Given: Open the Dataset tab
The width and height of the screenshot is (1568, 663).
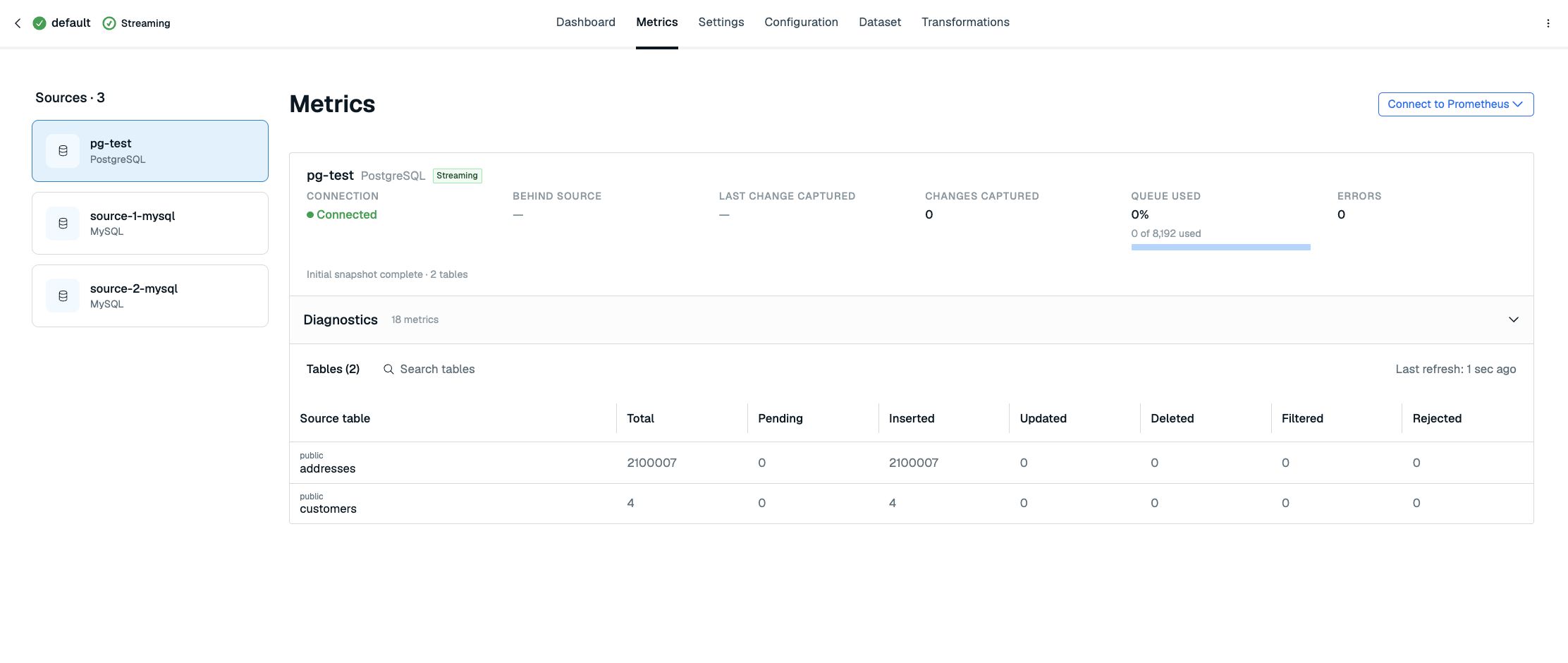Looking at the screenshot, I should pyautogui.click(x=880, y=22).
